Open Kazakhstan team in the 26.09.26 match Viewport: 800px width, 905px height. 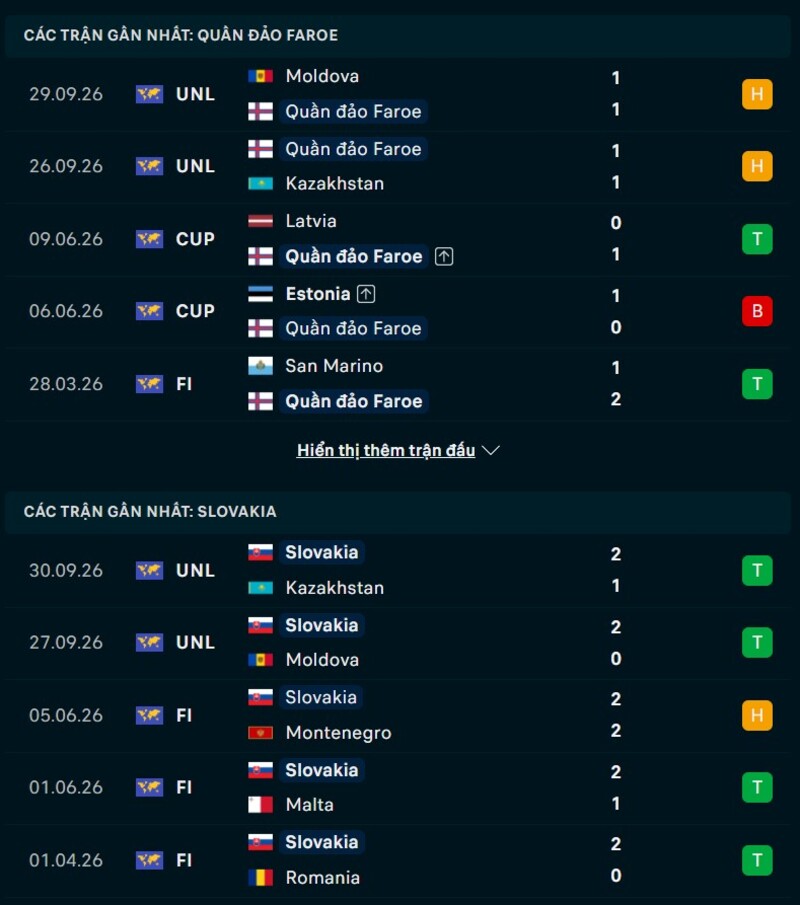point(334,184)
